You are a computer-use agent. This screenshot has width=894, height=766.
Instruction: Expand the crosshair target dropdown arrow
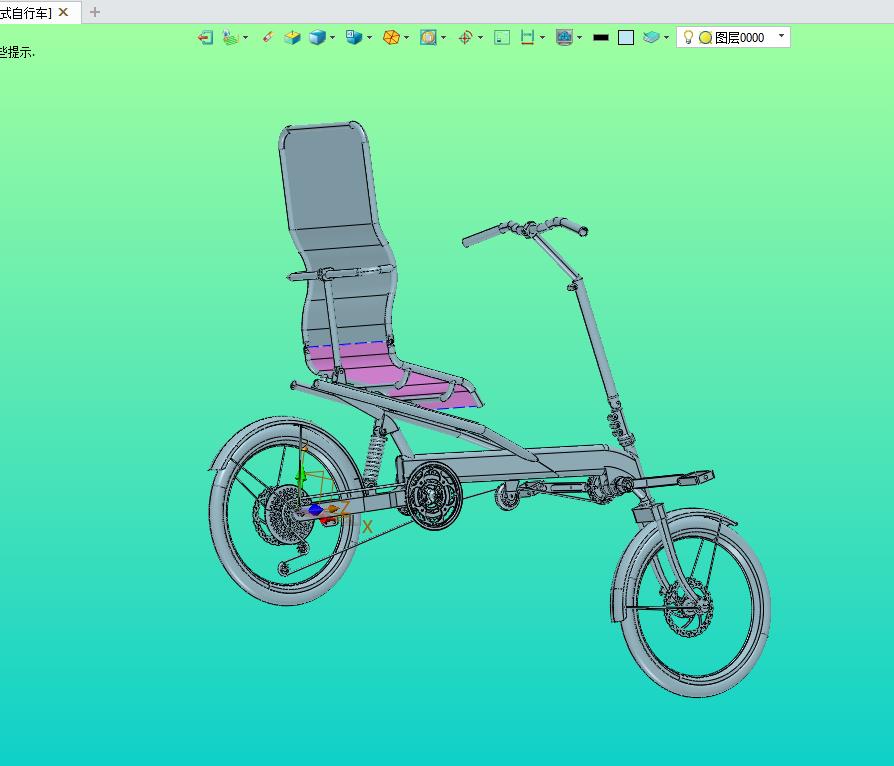coord(481,38)
